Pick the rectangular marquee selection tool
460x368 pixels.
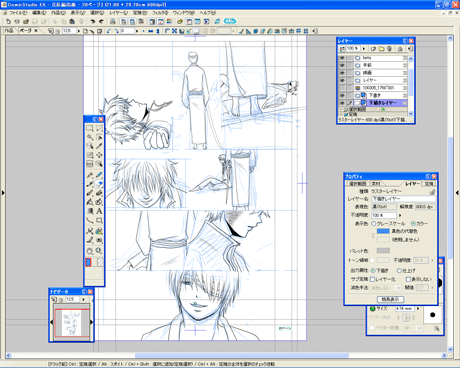click(90, 128)
